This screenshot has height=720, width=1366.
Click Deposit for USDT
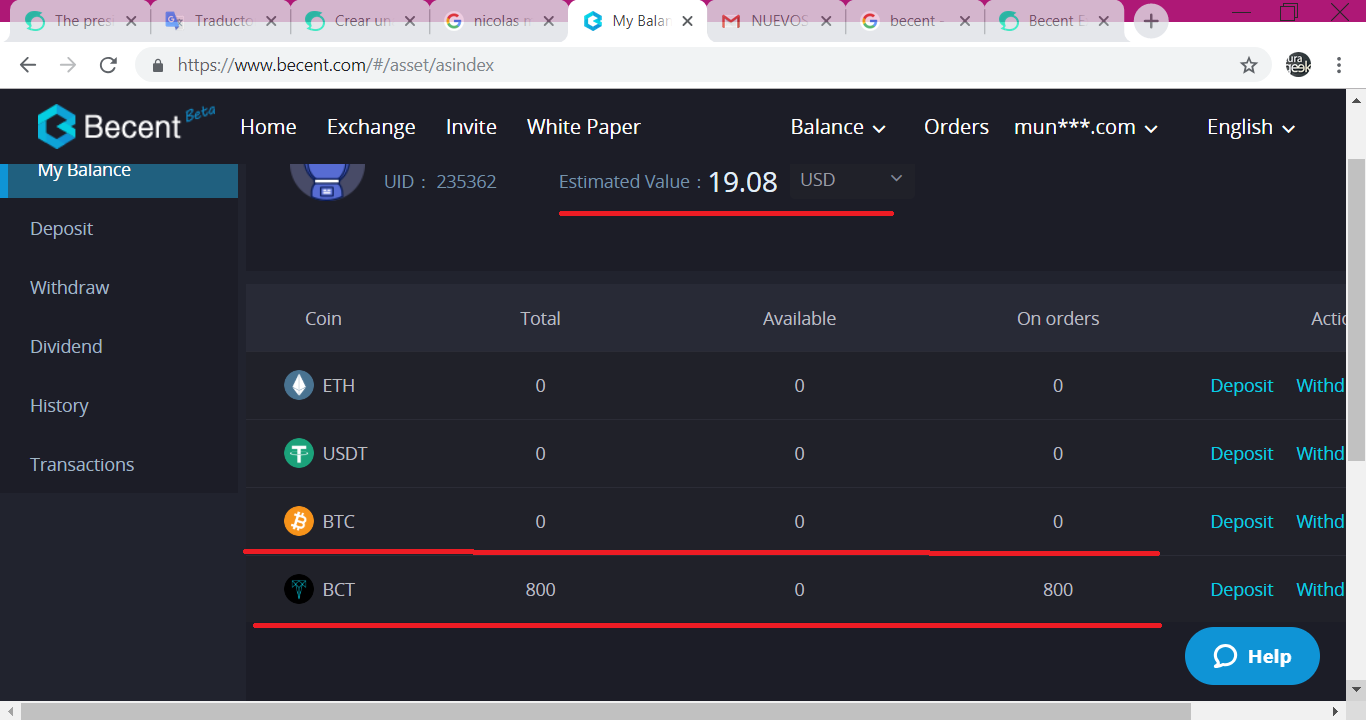click(x=1242, y=454)
